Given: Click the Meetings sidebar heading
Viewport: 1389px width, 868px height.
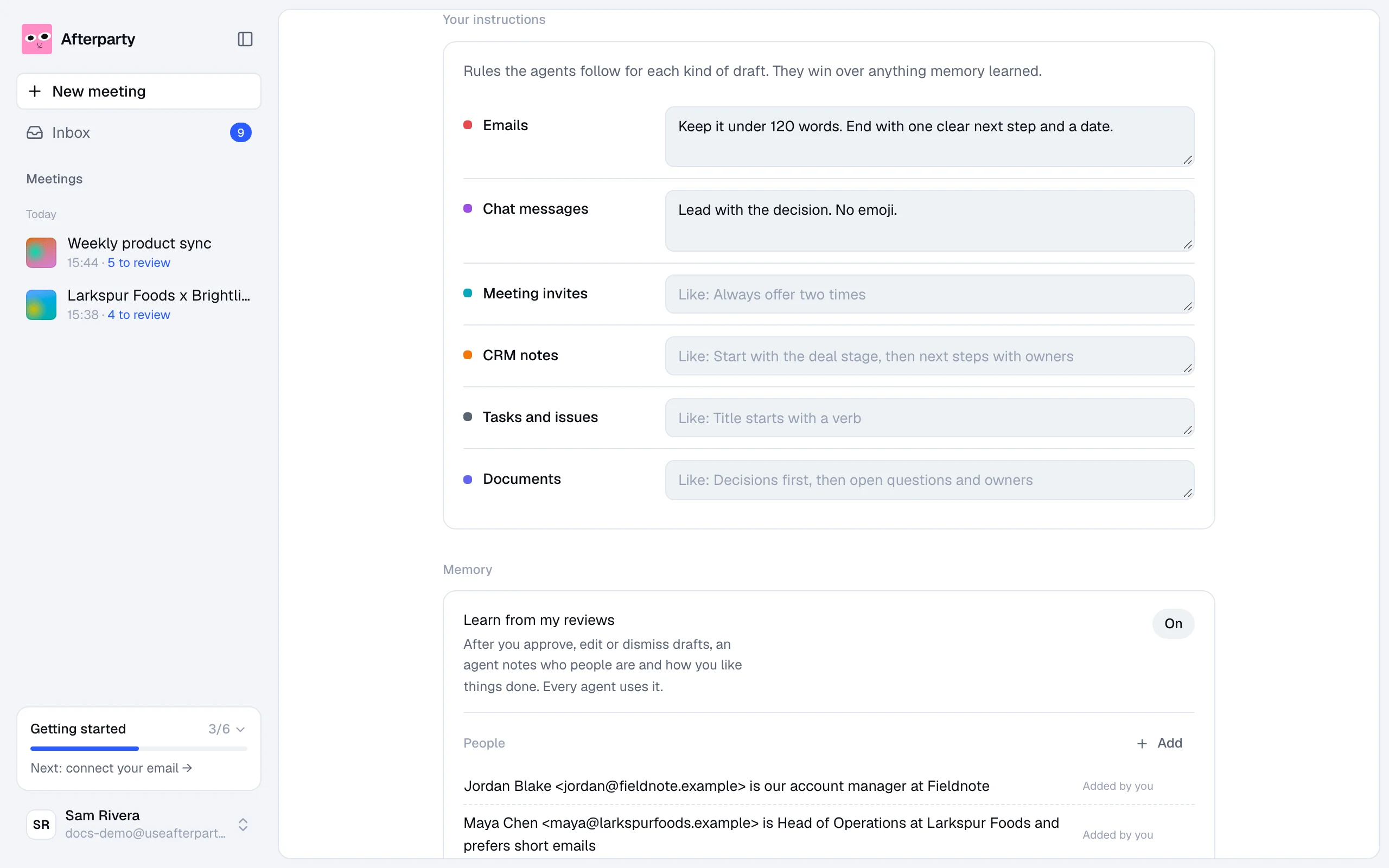Looking at the screenshot, I should tap(54, 179).
